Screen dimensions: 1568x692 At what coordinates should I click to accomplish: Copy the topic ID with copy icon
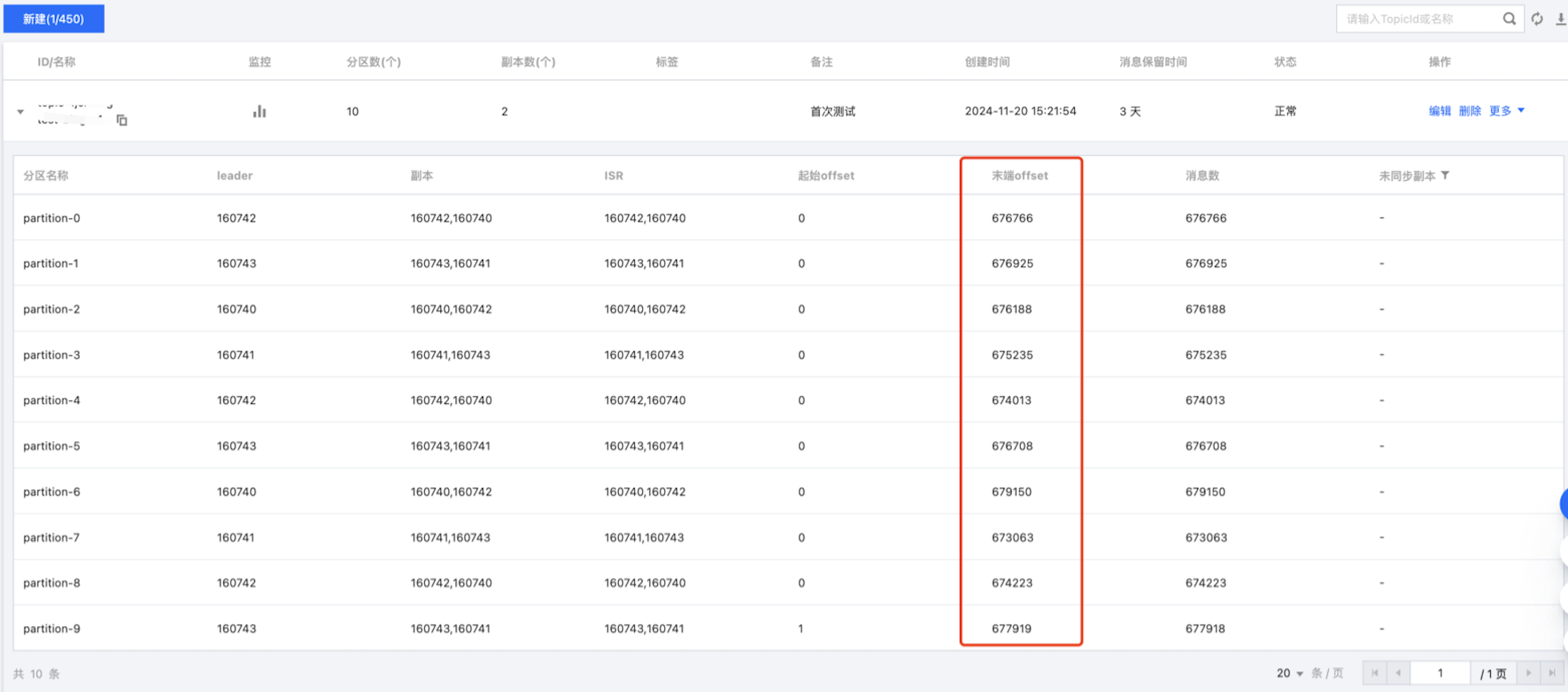[x=122, y=120]
